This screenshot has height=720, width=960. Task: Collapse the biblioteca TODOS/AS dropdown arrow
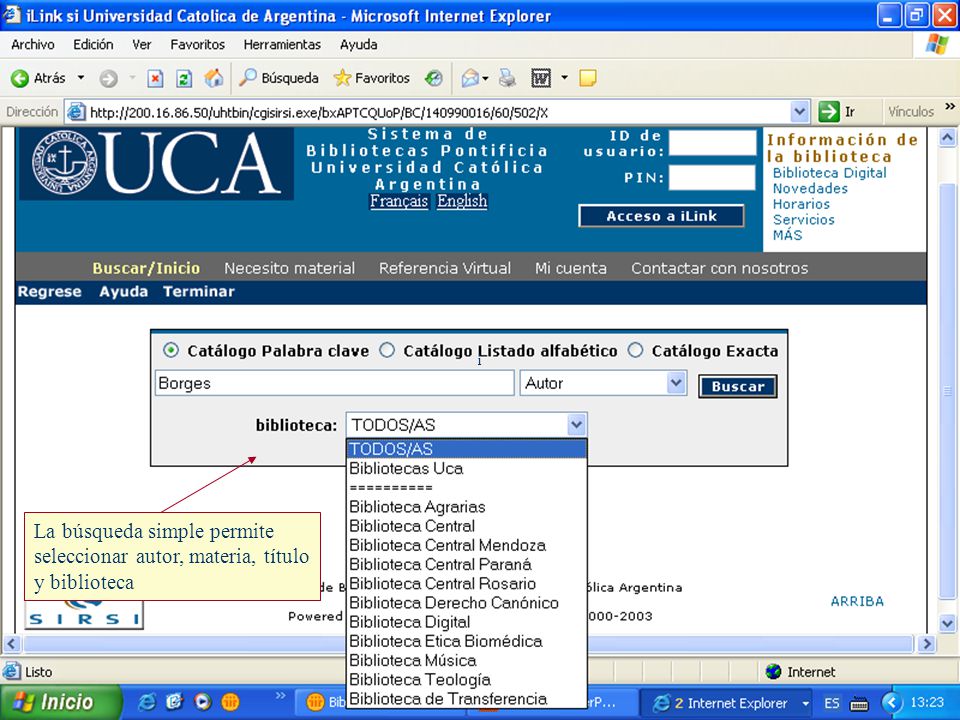tap(576, 424)
